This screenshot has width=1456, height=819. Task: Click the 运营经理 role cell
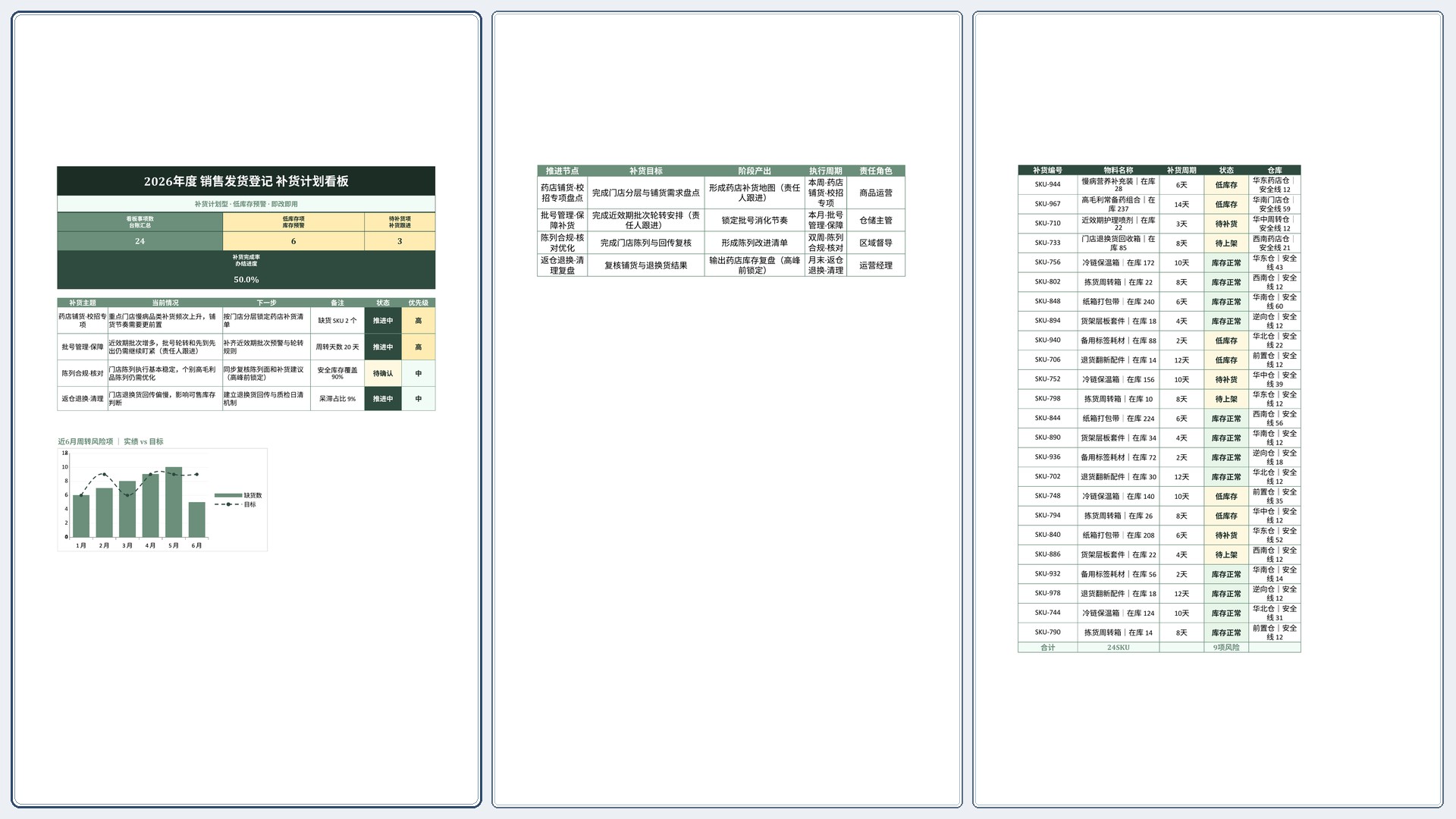click(876, 265)
